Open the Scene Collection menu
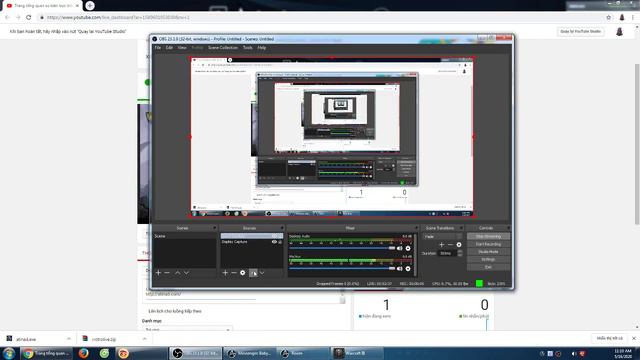Viewport: 640px width, 360px height. 222,48
